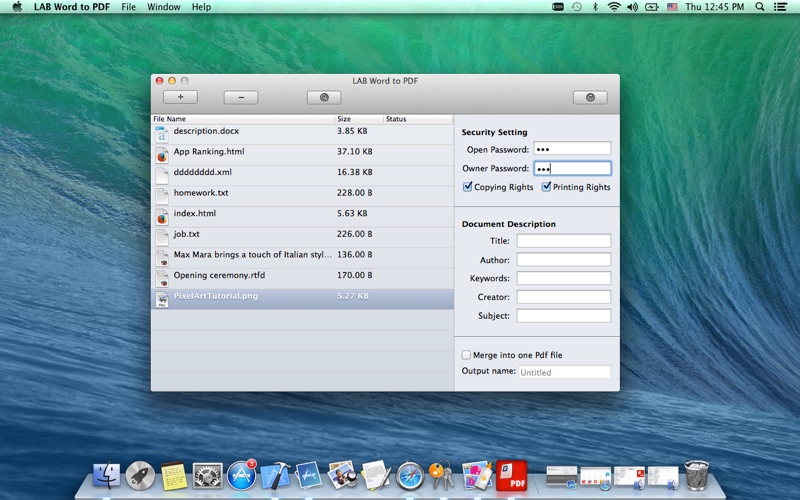This screenshot has height=500, width=800.
Task: Click the icon beside the Max Mara file
Action: [x=162, y=258]
